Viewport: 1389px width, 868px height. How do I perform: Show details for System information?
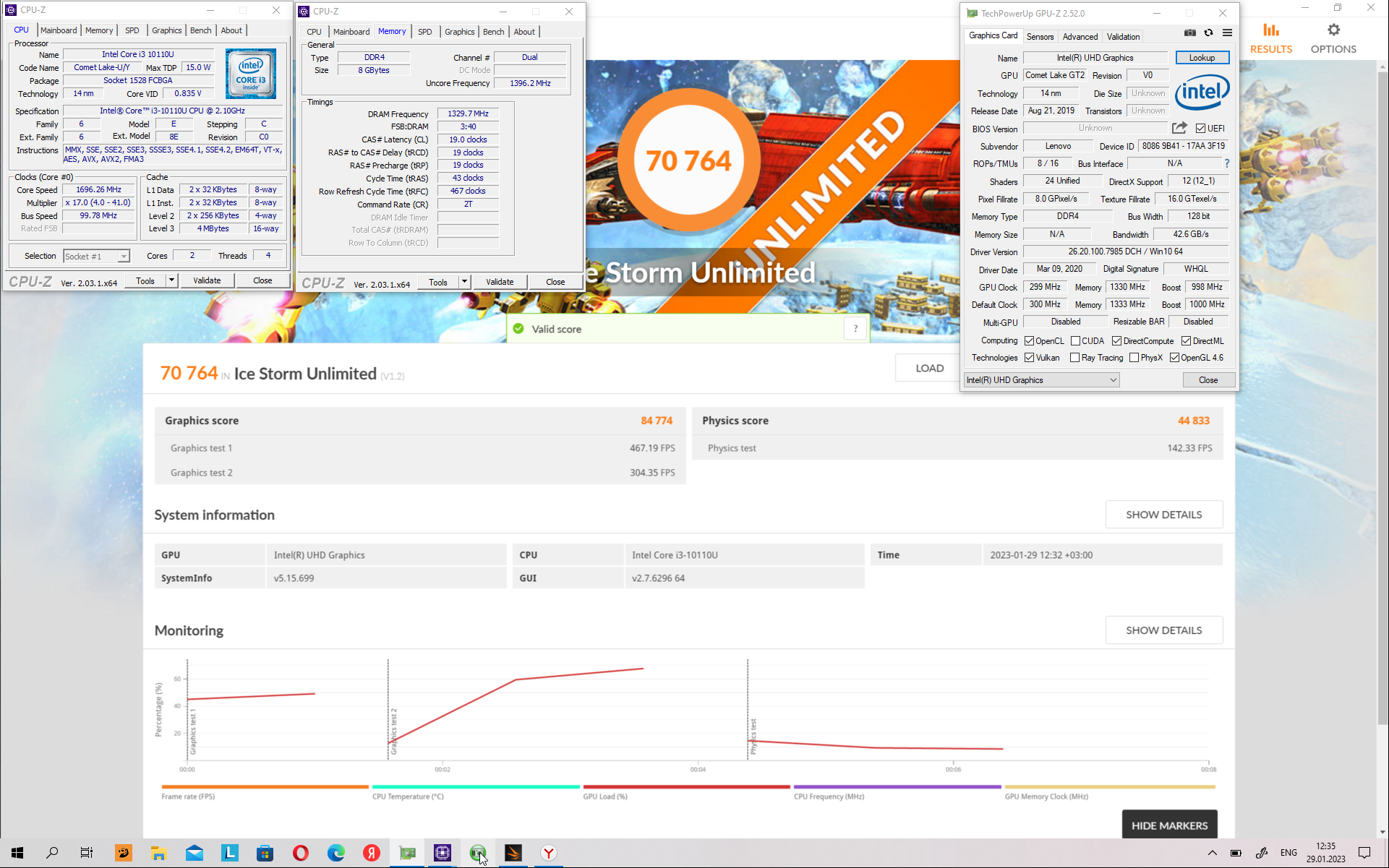point(1163,515)
